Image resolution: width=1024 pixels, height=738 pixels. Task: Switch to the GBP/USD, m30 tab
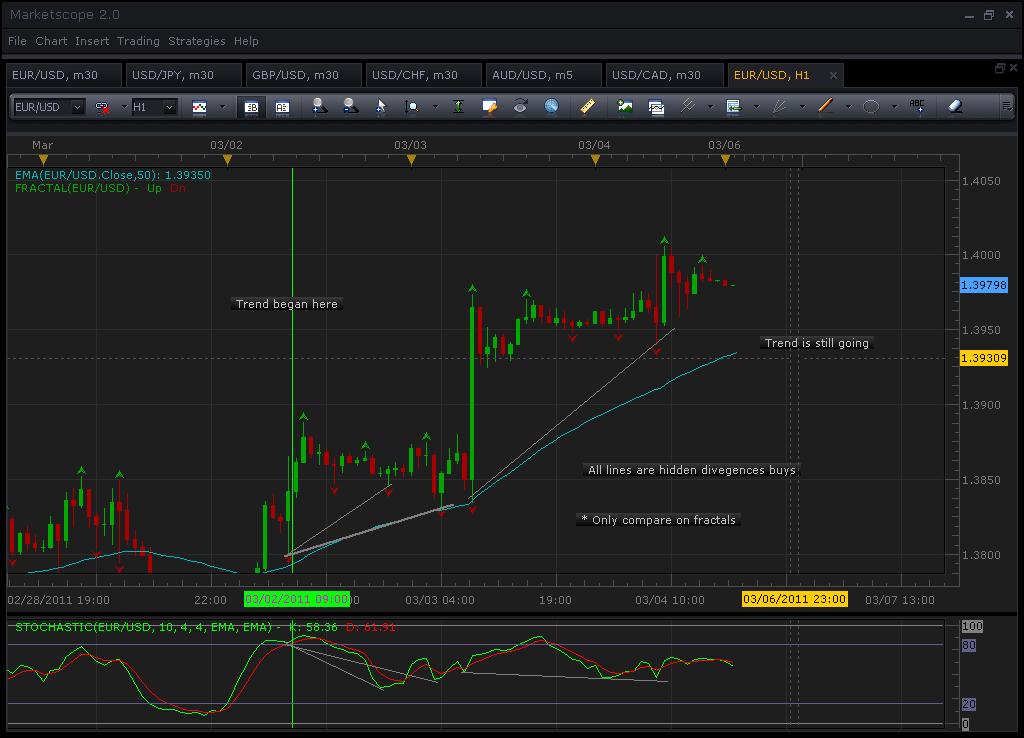[304, 75]
